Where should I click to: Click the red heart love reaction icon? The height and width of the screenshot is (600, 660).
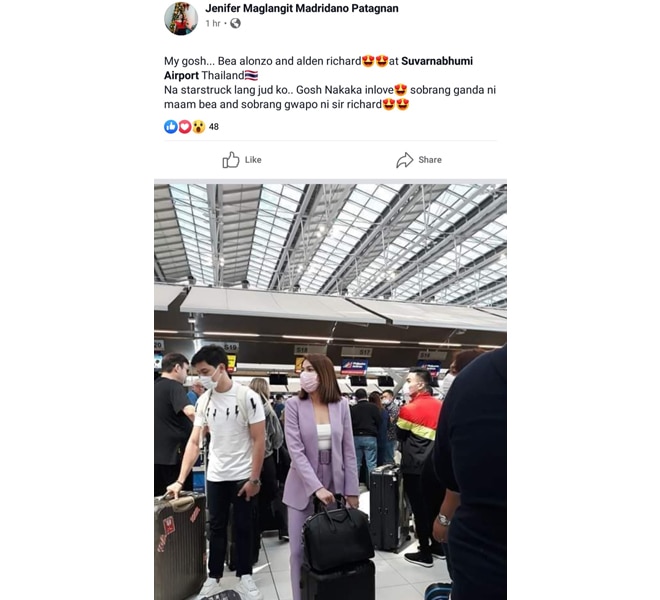tap(184, 126)
